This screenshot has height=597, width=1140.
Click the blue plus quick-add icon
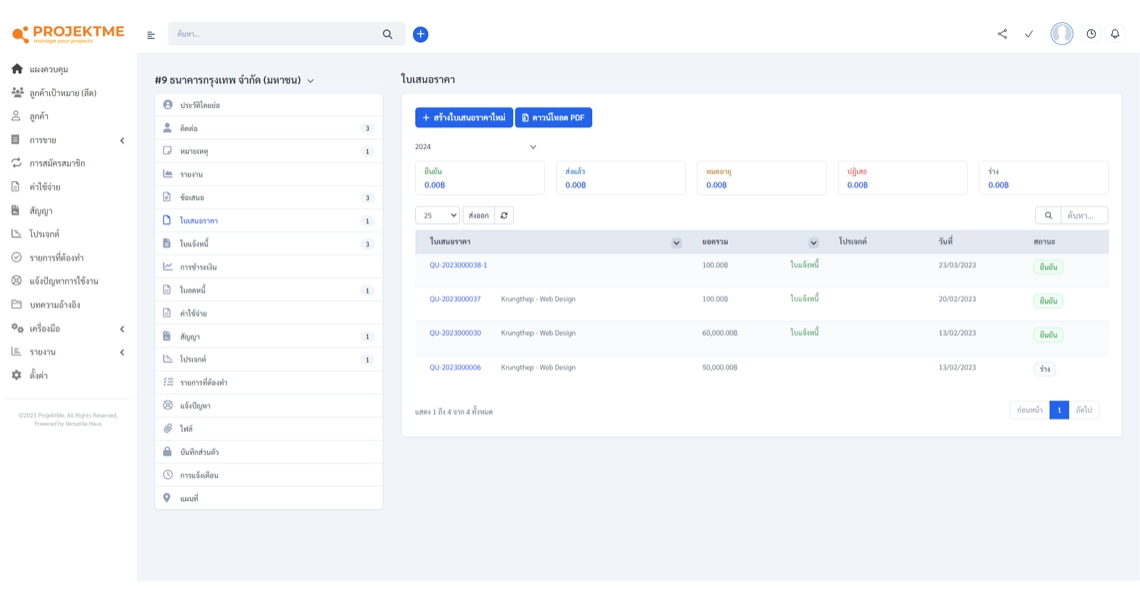[x=420, y=34]
